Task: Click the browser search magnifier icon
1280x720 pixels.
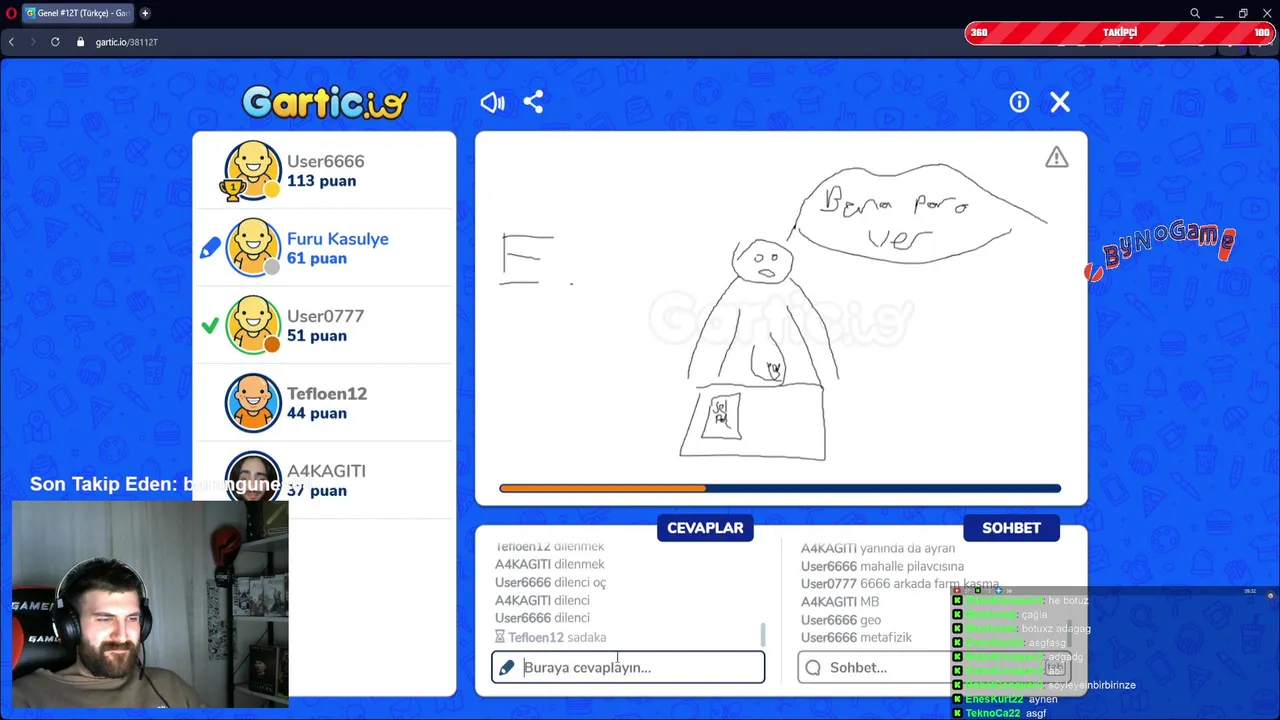Action: 1195,13
